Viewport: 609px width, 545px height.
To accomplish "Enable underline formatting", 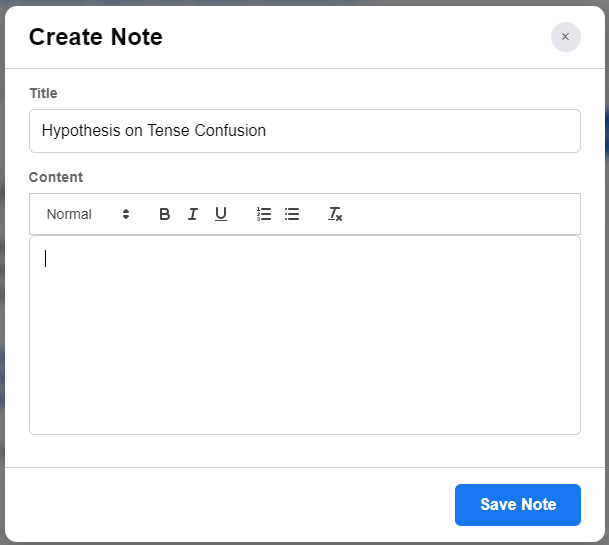I will [221, 214].
